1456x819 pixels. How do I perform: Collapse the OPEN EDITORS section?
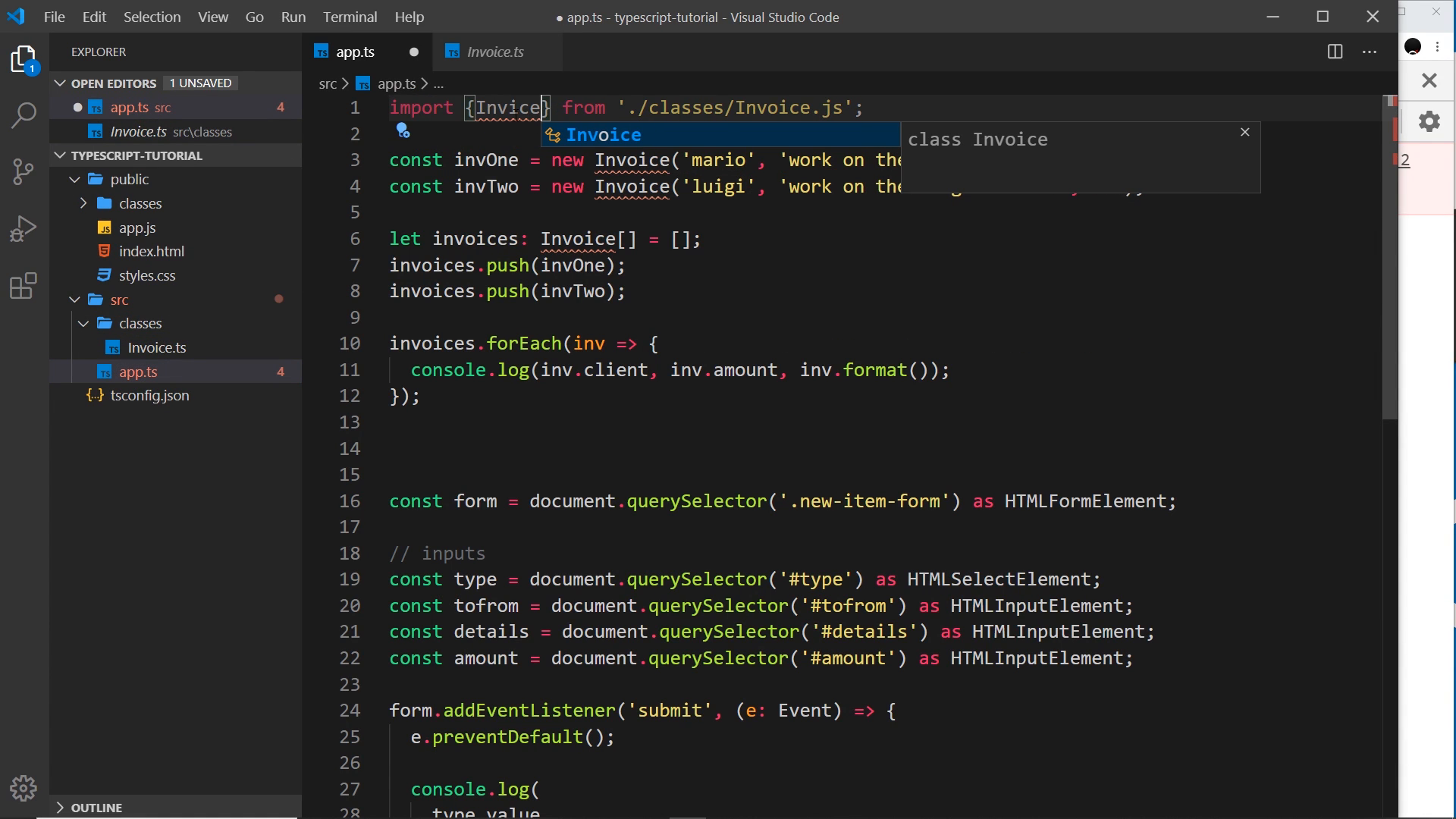[60, 83]
